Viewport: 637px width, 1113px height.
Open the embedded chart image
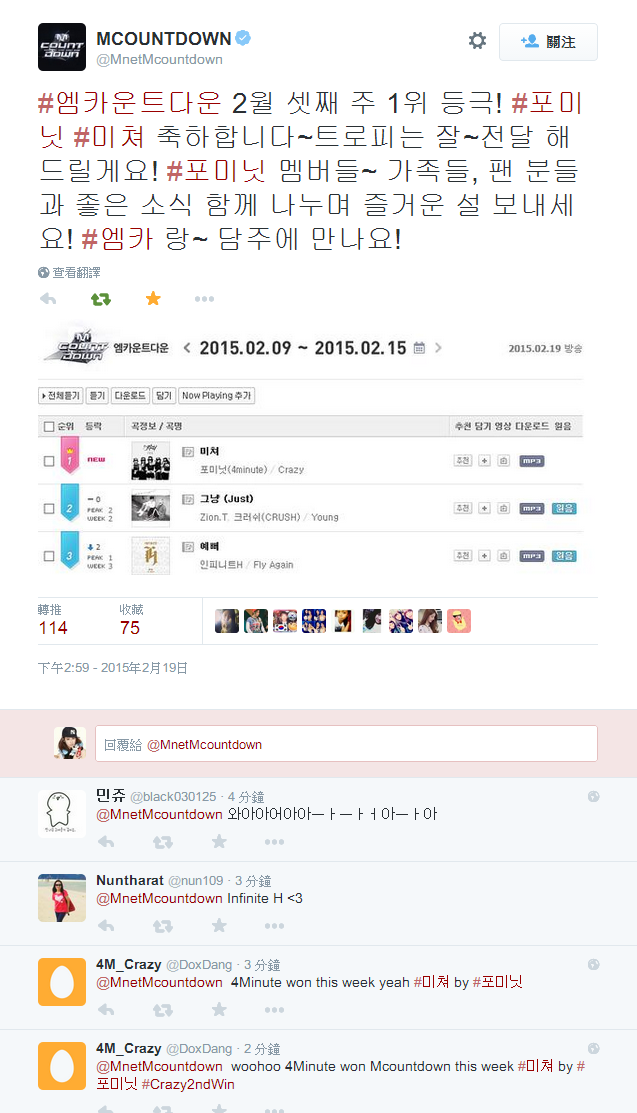coord(310,451)
